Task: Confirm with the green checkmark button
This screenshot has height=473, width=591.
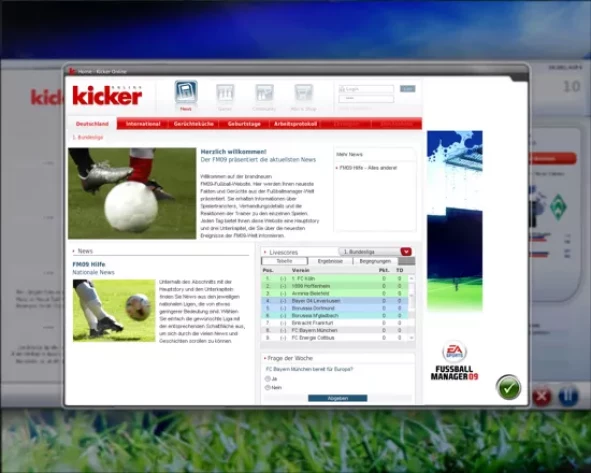Action: point(508,387)
